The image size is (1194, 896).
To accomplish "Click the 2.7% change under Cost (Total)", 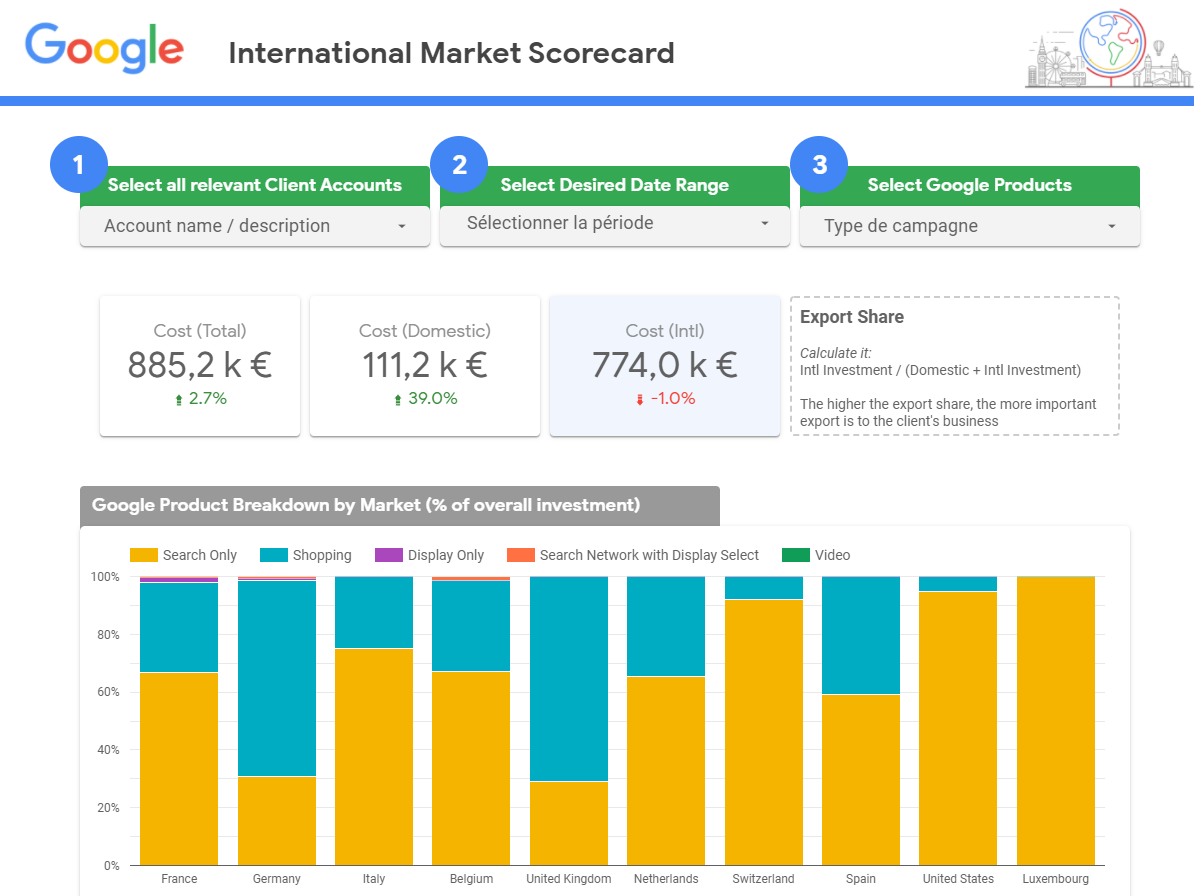I will point(208,398).
